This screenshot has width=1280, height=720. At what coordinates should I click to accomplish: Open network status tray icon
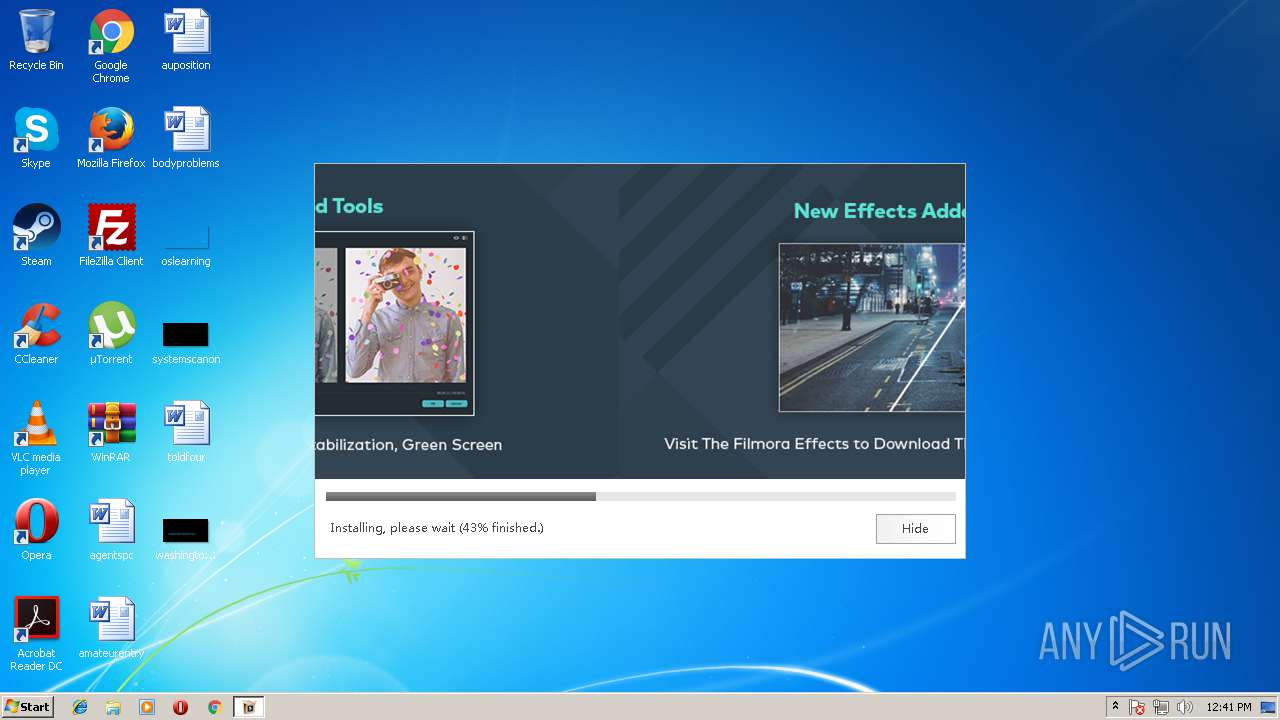click(1161, 707)
